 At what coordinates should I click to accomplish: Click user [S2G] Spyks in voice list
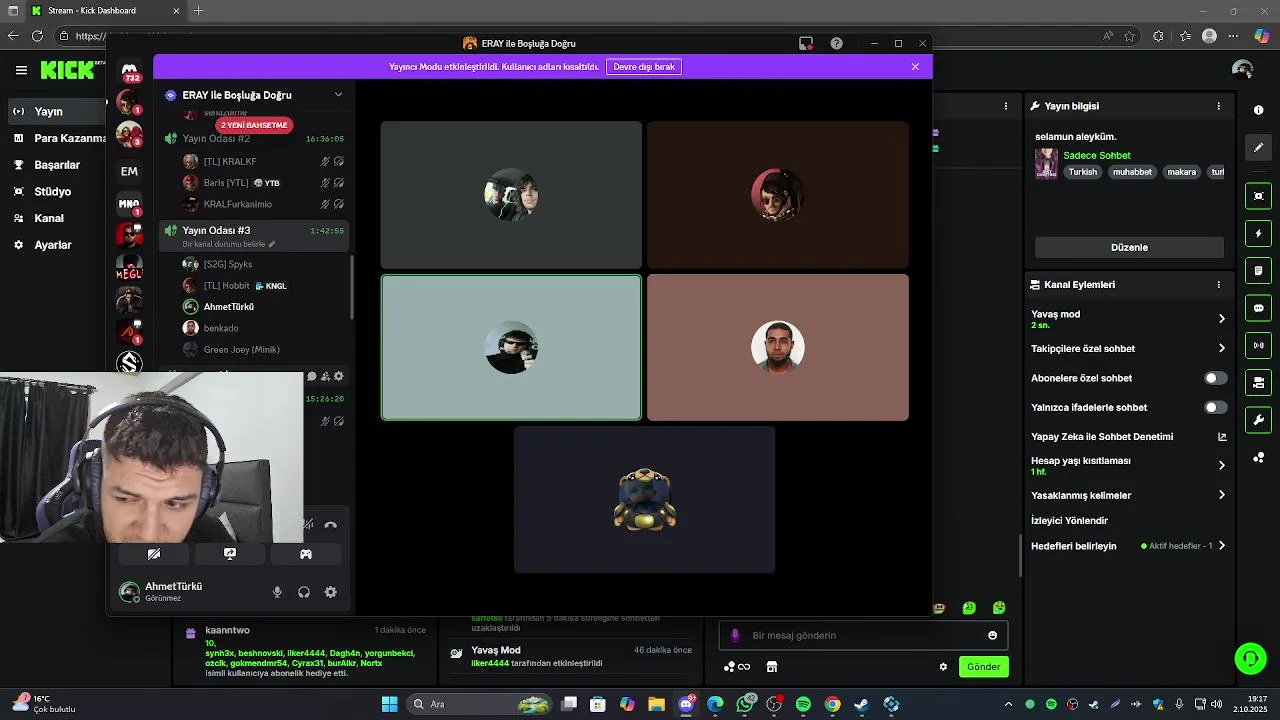coord(228,264)
